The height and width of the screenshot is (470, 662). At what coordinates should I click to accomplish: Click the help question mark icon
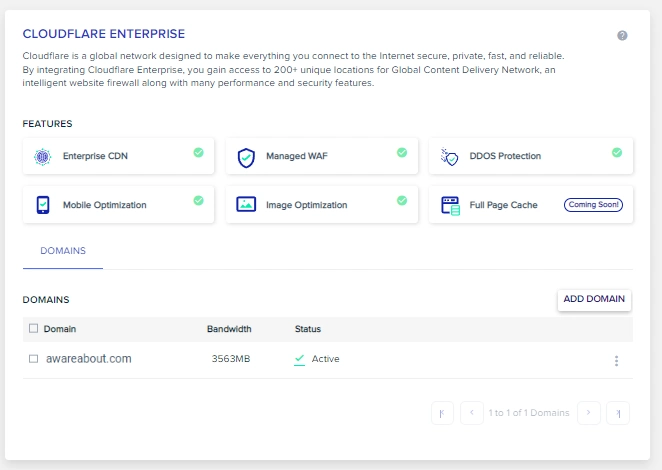[622, 35]
